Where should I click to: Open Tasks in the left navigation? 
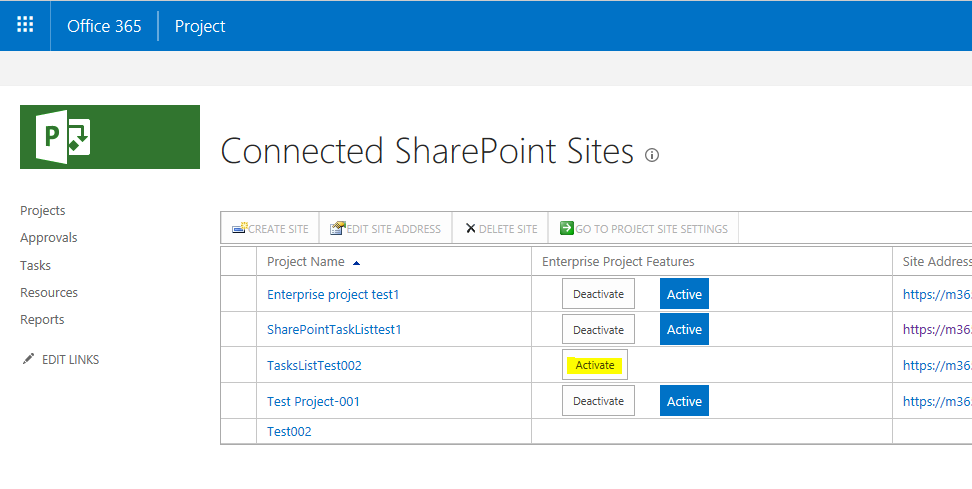[x=35, y=265]
